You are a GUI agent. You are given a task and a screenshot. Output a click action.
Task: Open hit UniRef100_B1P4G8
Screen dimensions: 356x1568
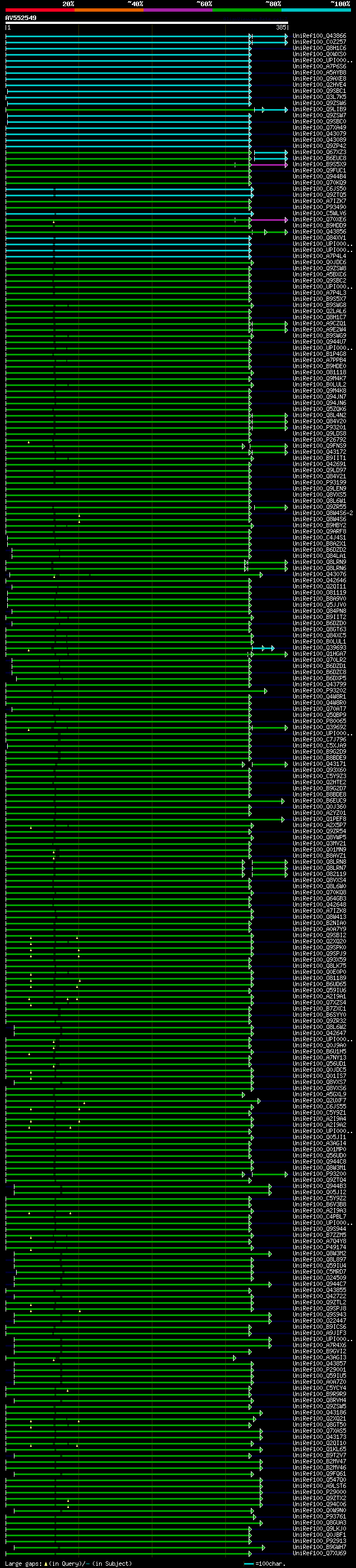coord(319,354)
